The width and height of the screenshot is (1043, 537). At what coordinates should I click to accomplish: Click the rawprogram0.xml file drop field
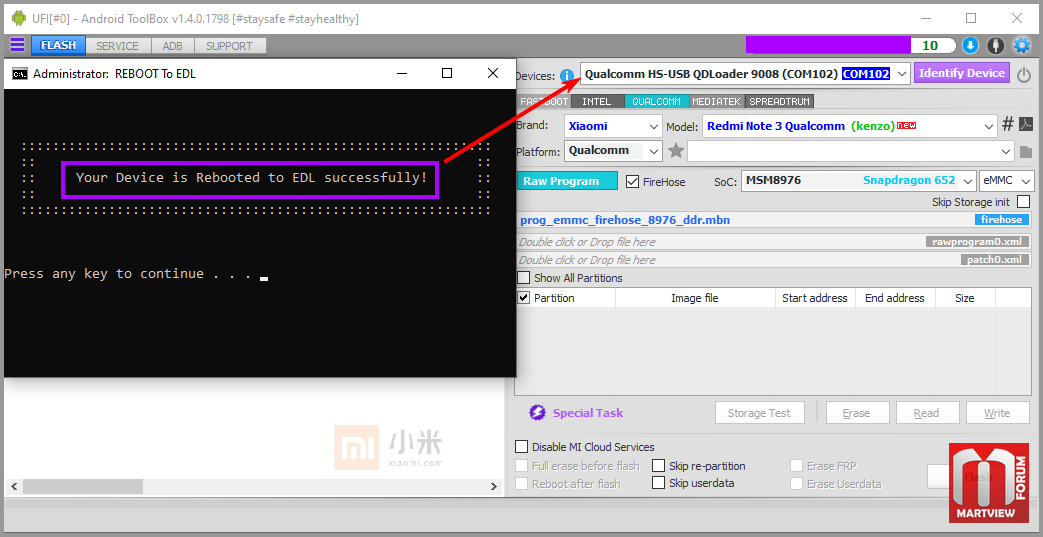click(774, 242)
